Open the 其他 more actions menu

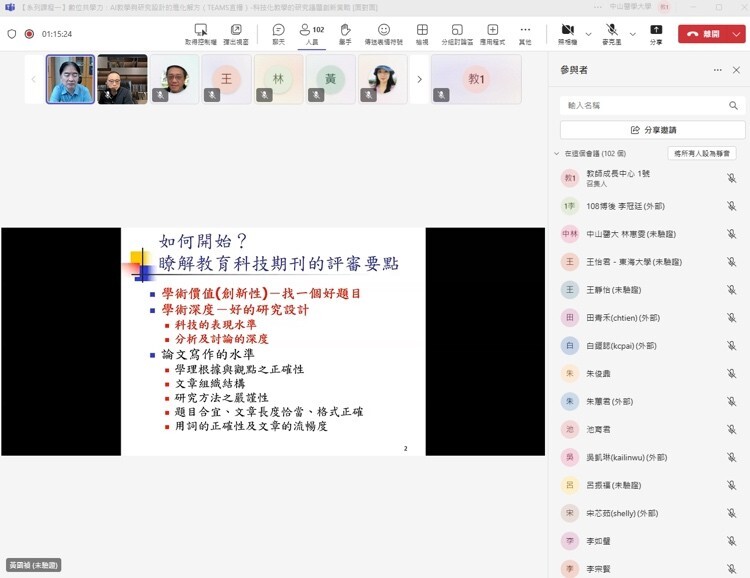[x=525, y=33]
